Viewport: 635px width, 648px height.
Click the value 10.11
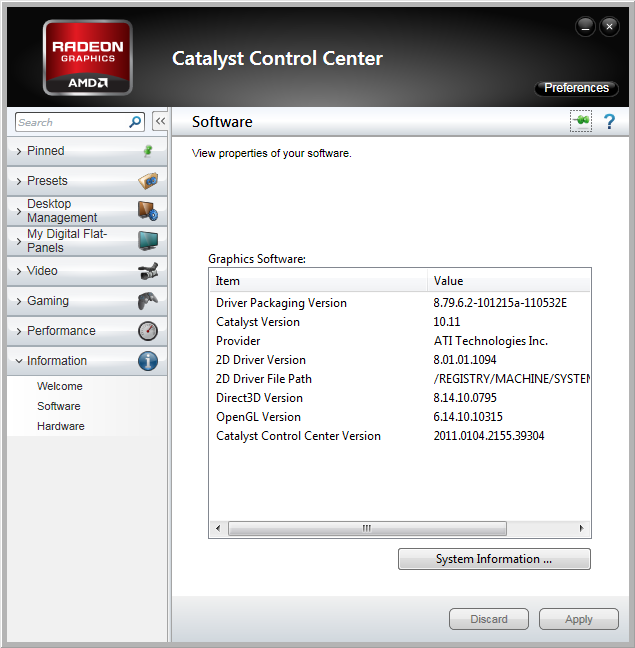click(x=447, y=322)
